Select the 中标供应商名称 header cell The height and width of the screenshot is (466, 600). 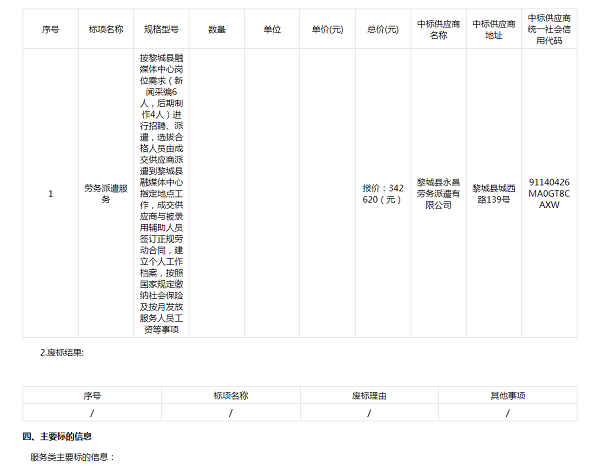point(438,30)
